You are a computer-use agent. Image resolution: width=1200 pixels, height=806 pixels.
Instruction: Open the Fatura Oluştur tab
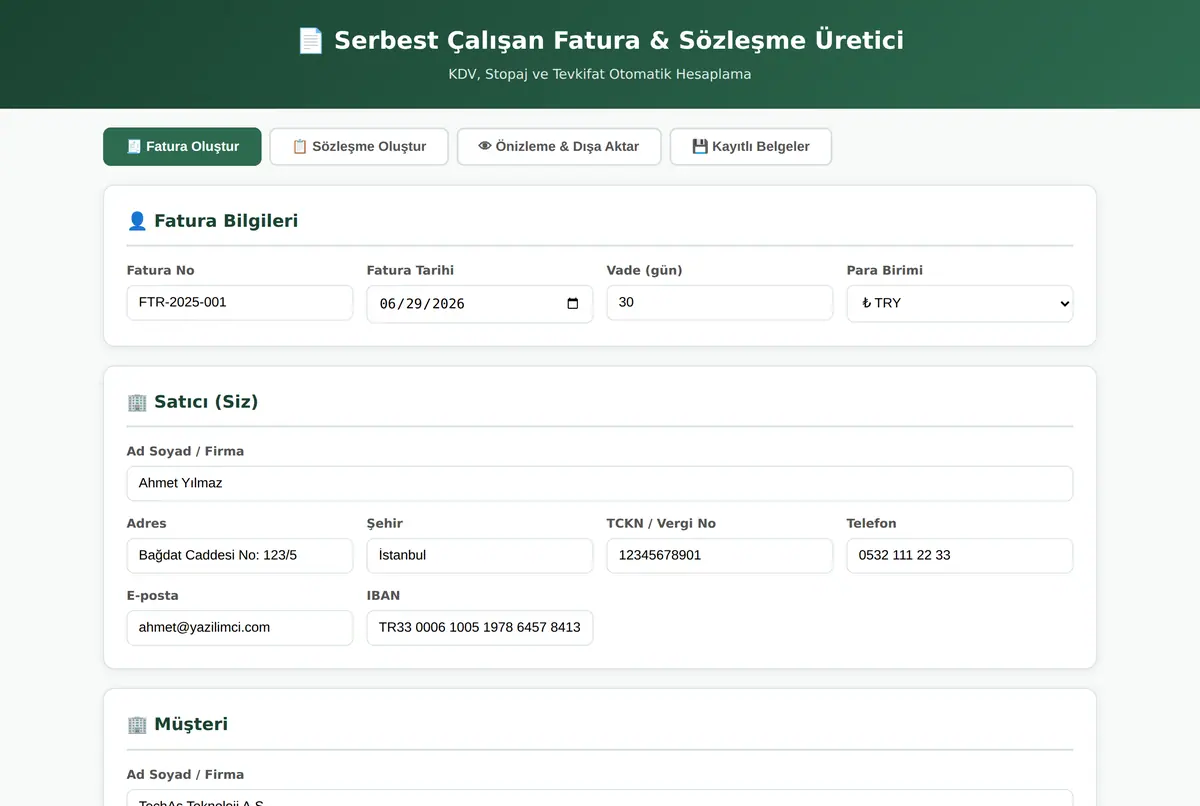point(182,146)
